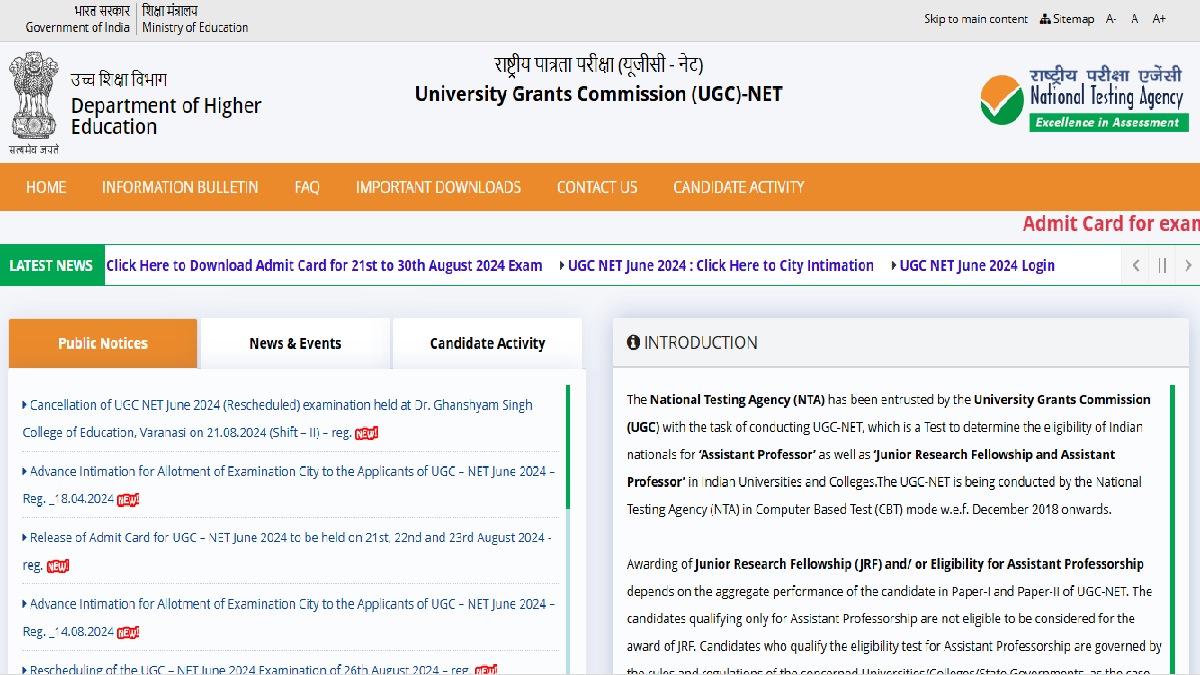
Task: Click the next arrow on the news ticker
Action: [1188, 265]
